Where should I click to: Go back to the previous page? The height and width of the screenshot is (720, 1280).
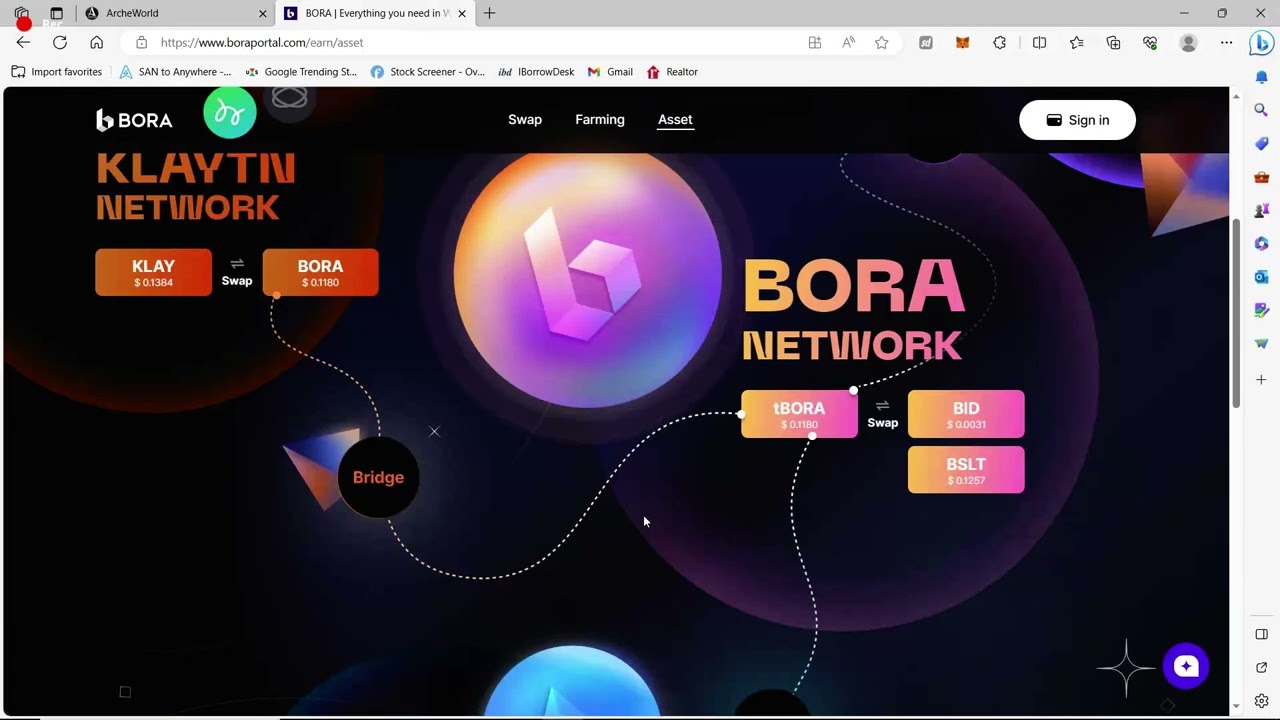pos(23,43)
